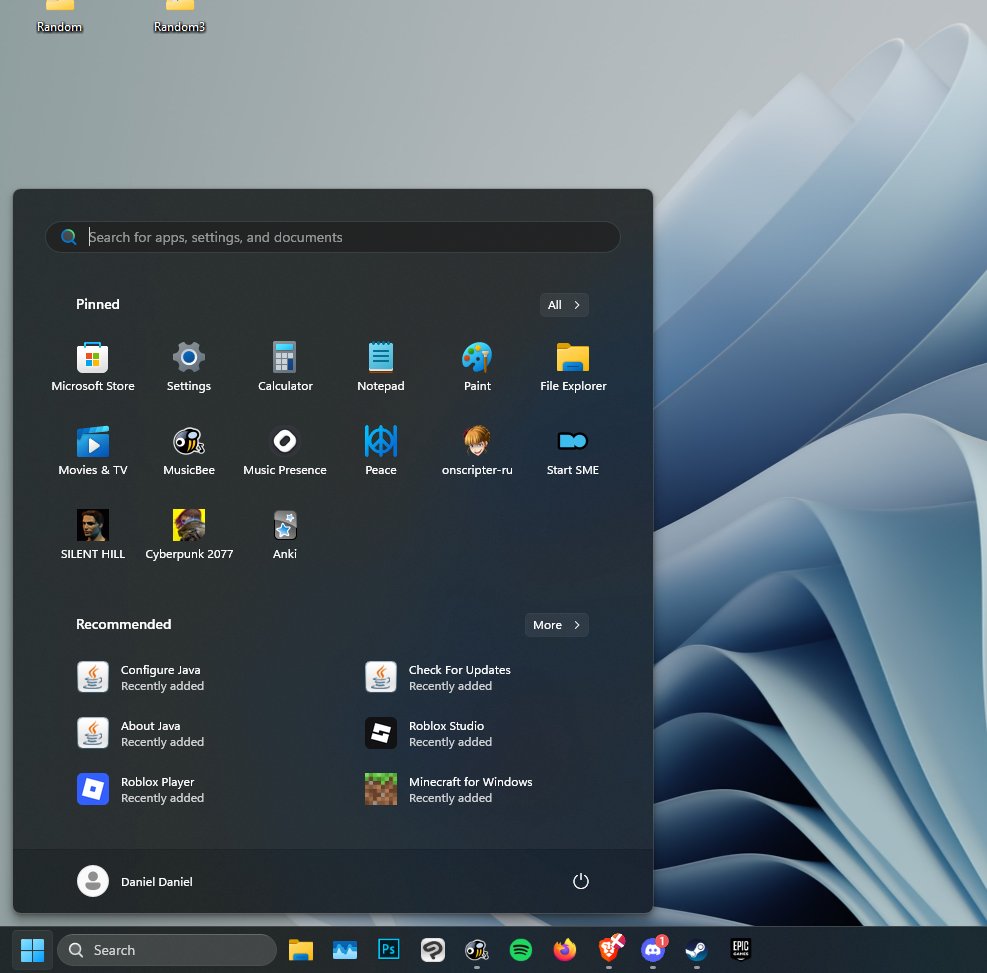Screen dimensions: 987x973
Task: Open Photoshop from the taskbar
Action: tap(388, 949)
